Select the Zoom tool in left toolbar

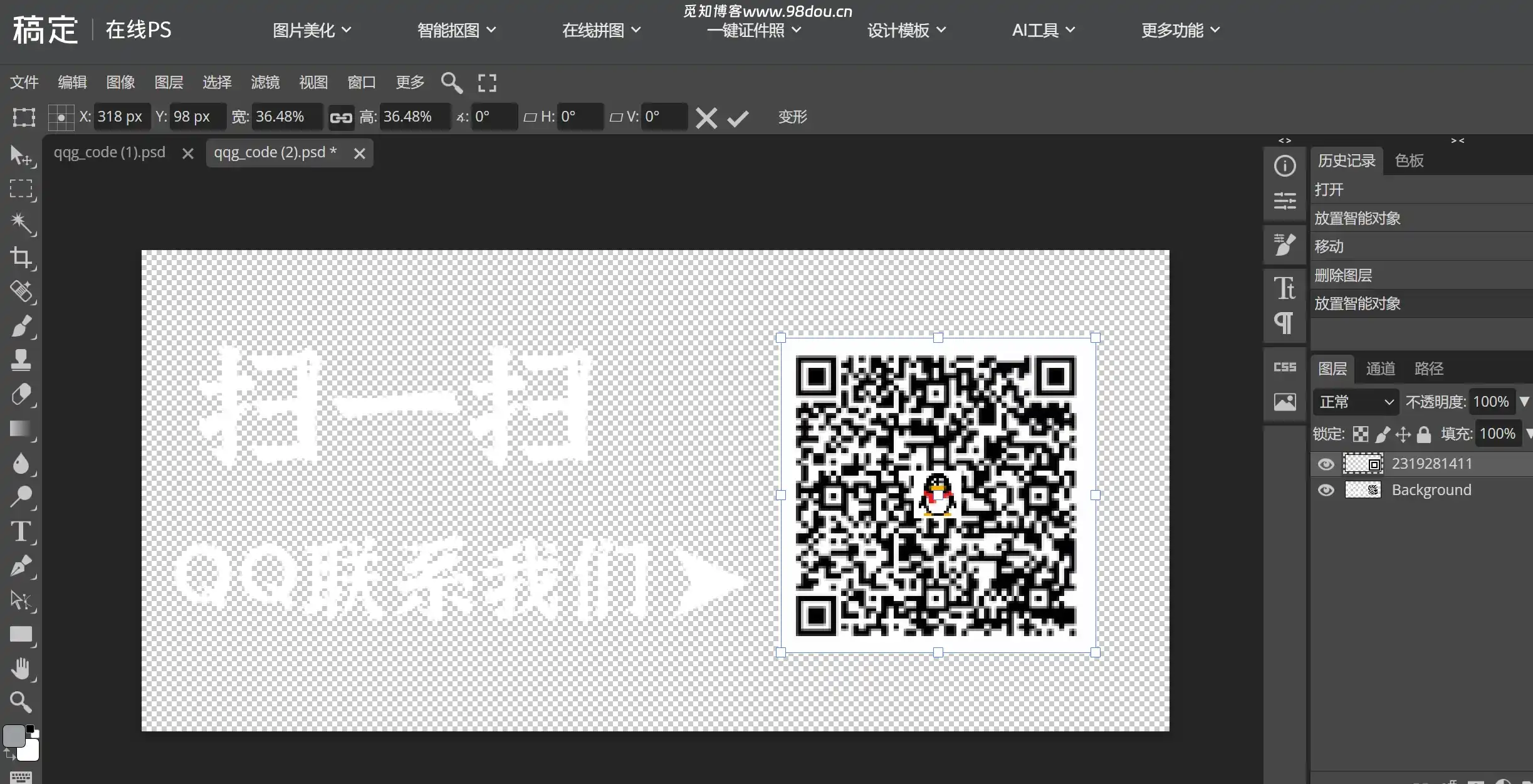(x=21, y=703)
